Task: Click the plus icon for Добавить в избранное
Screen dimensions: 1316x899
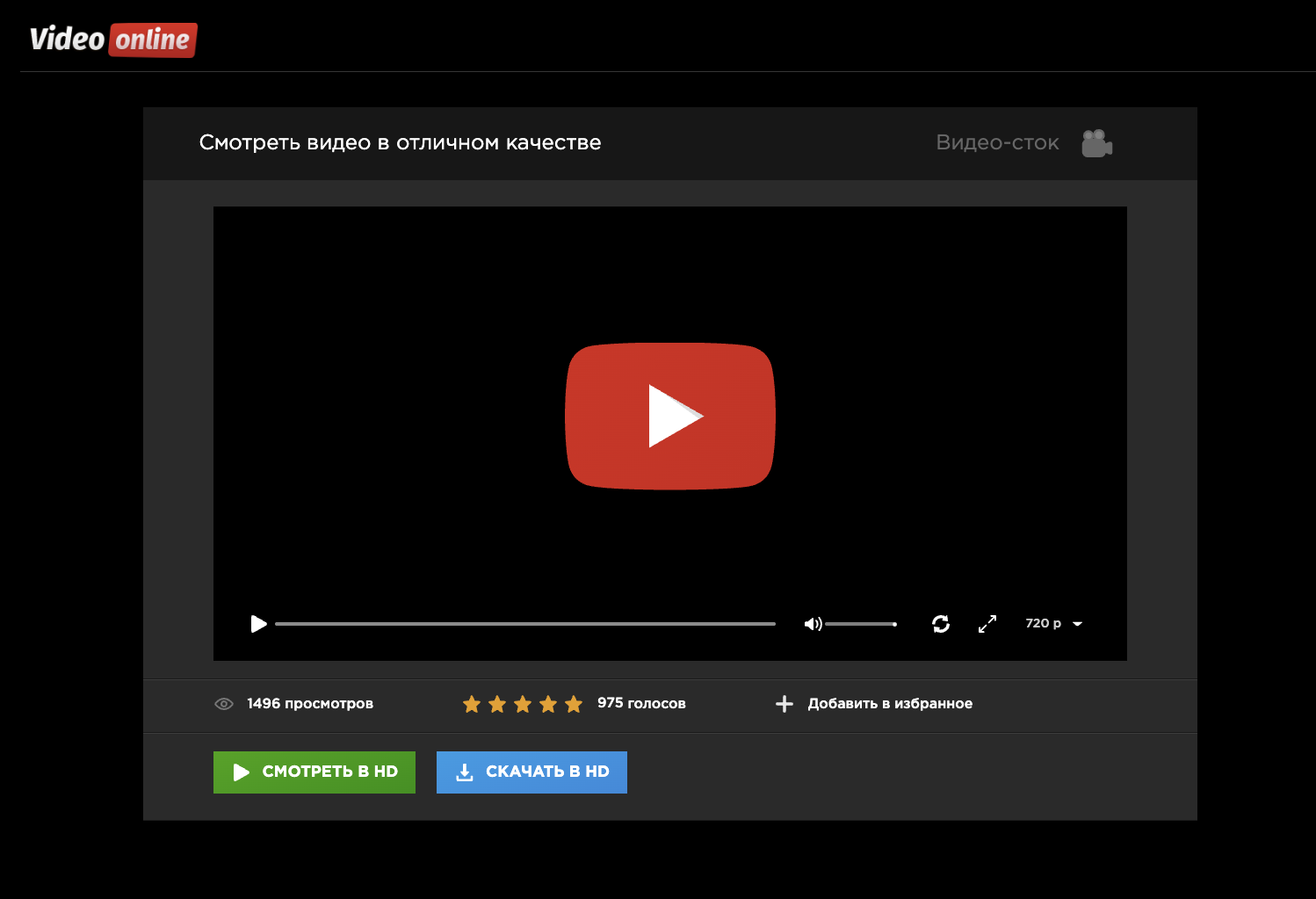Action: [x=784, y=704]
